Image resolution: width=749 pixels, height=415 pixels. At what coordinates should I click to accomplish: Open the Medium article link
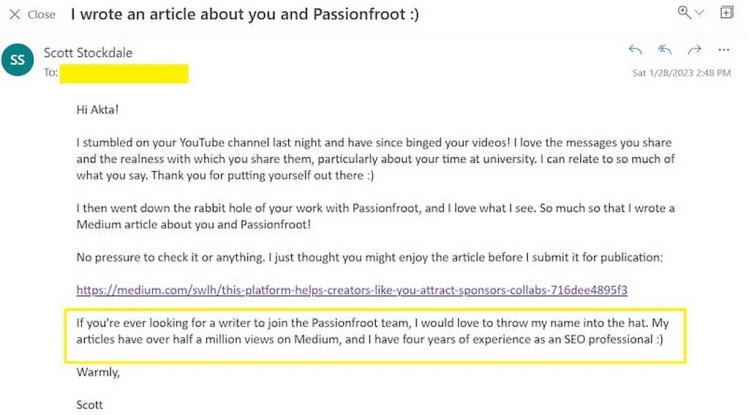351,290
